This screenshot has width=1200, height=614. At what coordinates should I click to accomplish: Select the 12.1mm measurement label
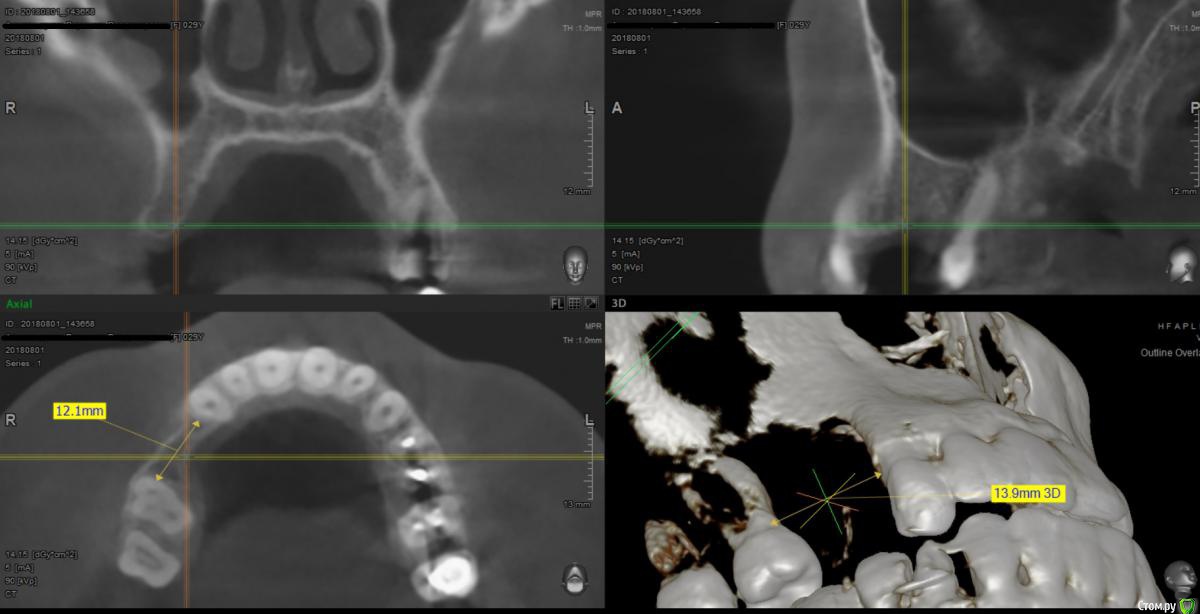pyautogui.click(x=80, y=411)
